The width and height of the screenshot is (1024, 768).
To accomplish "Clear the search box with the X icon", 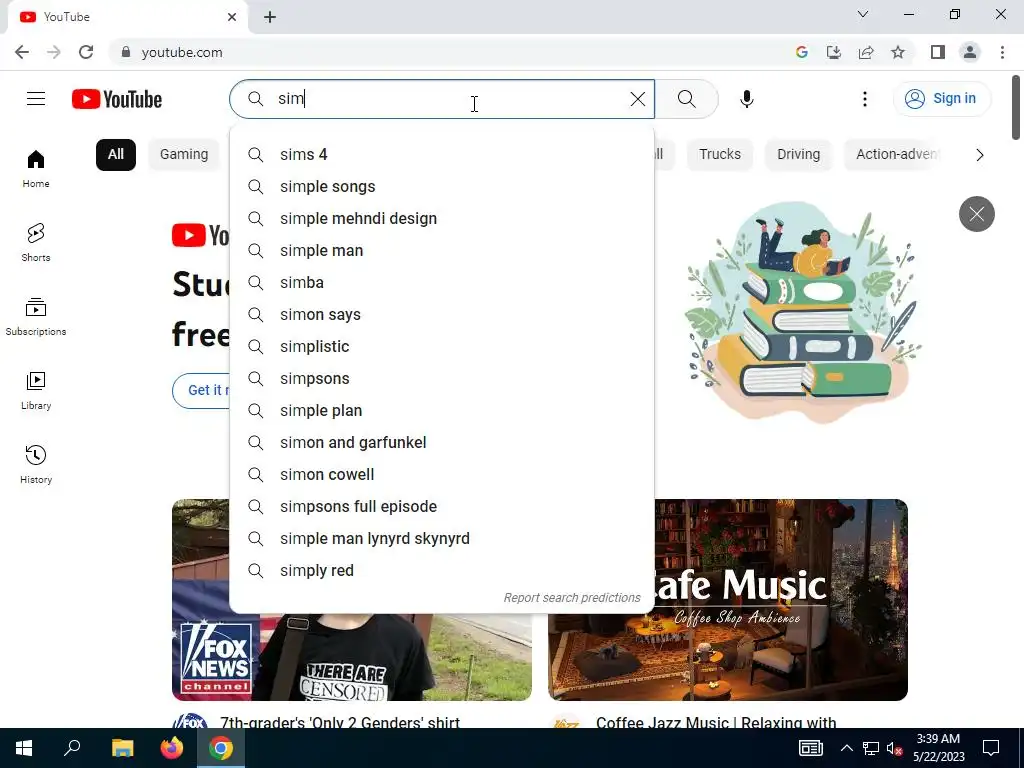I will pyautogui.click(x=637, y=99).
